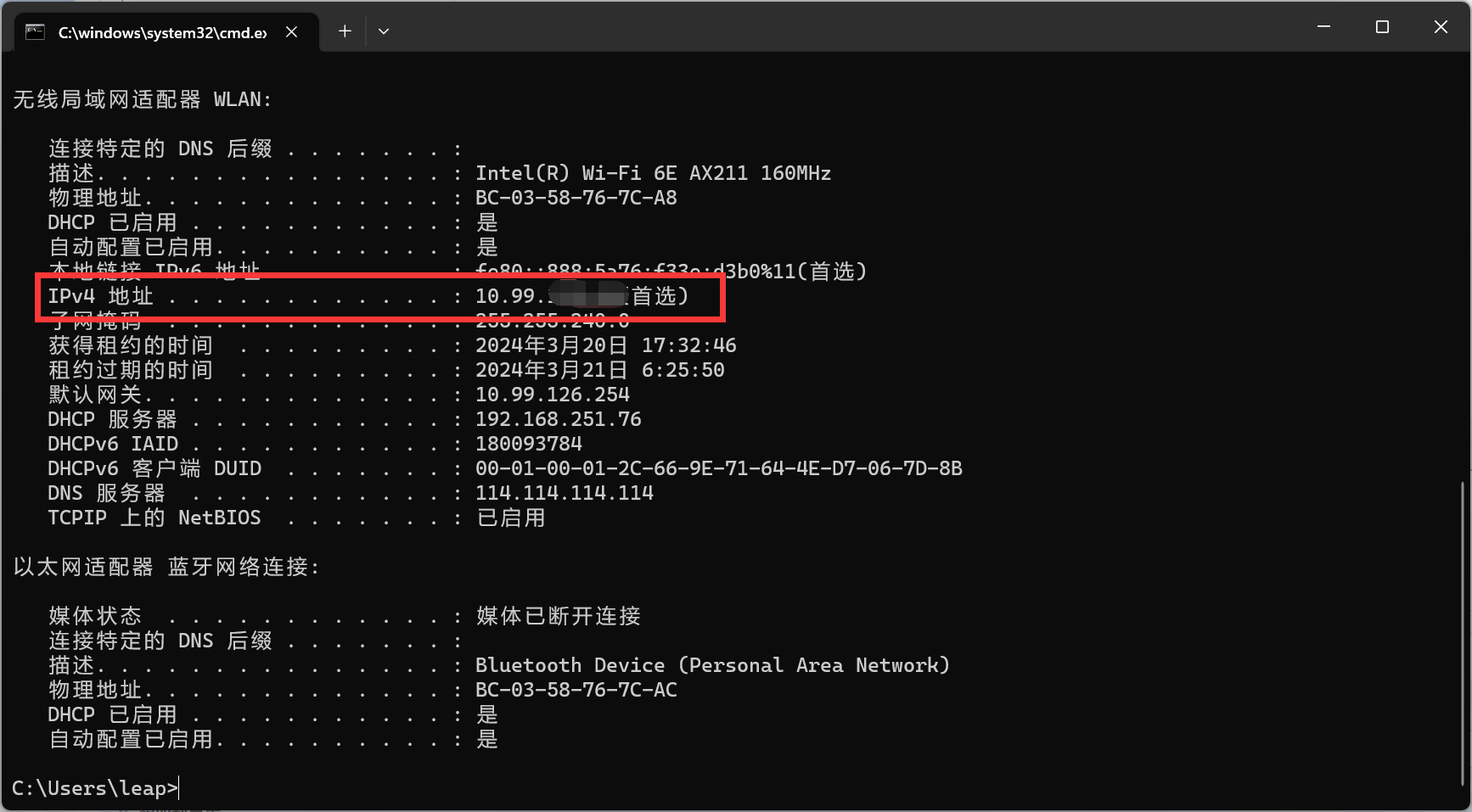This screenshot has height=812, width=1472.
Task: Click the Intel(R) Wi-Fi 6E AX211 description
Action: [653, 173]
